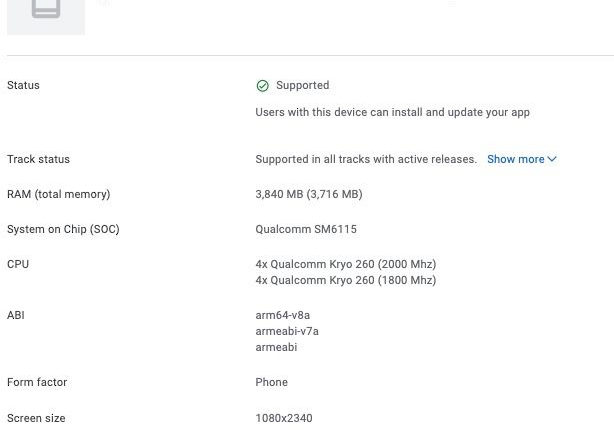Click the 3,840 MB RAM value
Viewport: 614px width, 430px height.
[308, 194]
